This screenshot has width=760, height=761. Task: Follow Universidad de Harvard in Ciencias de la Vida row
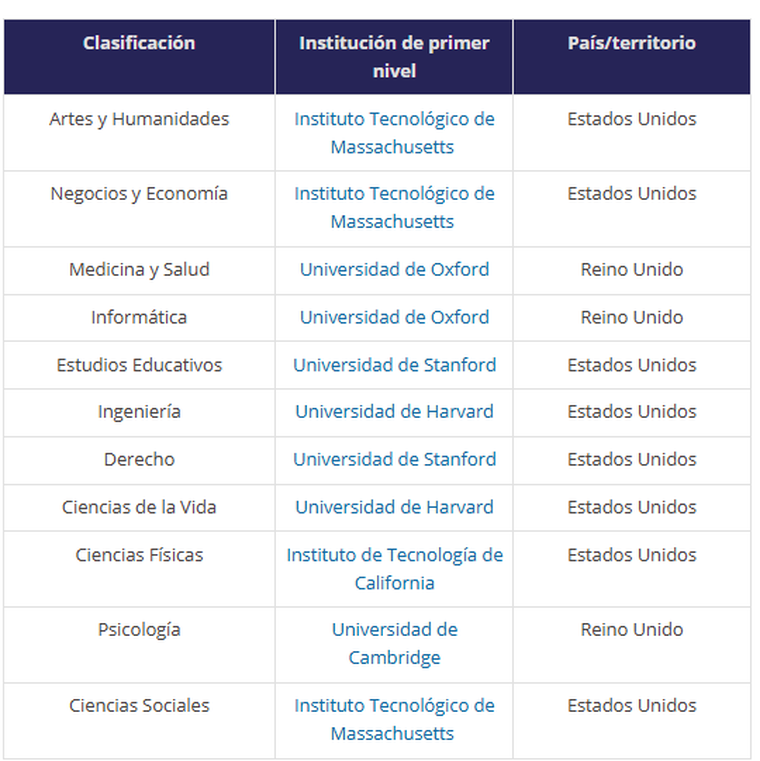point(394,507)
